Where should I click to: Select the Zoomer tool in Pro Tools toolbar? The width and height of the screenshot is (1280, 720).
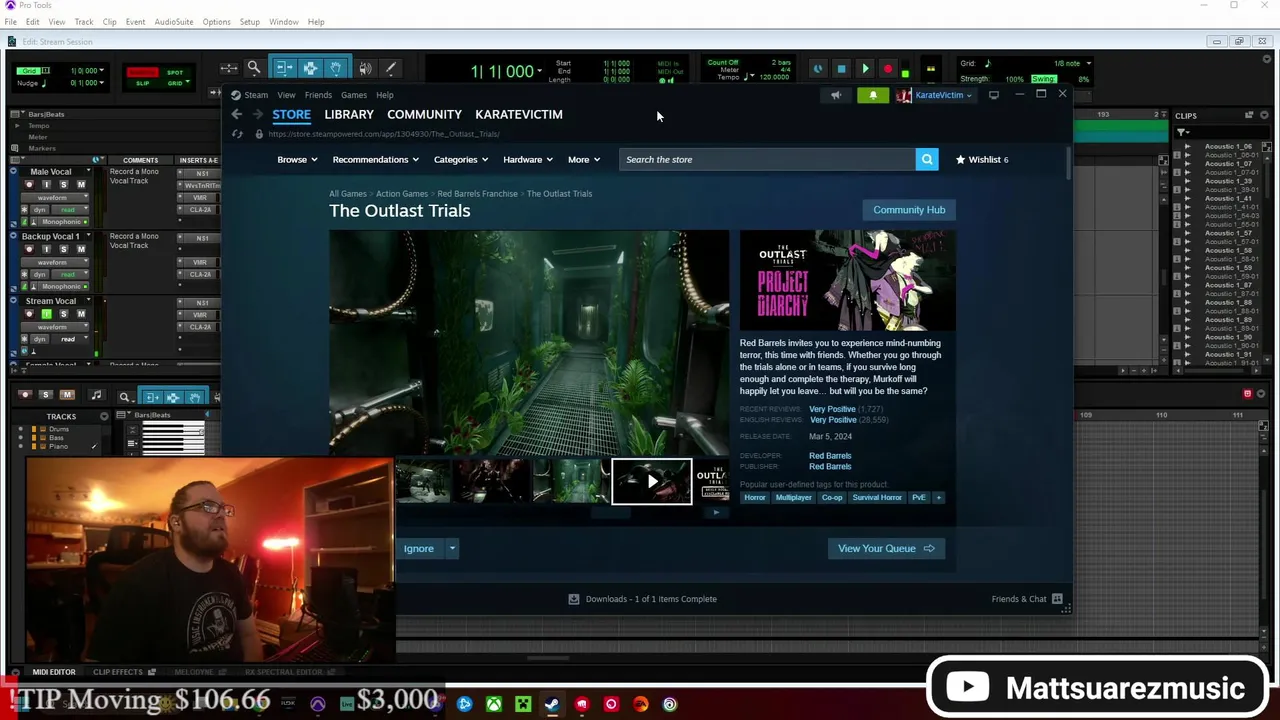click(x=254, y=68)
